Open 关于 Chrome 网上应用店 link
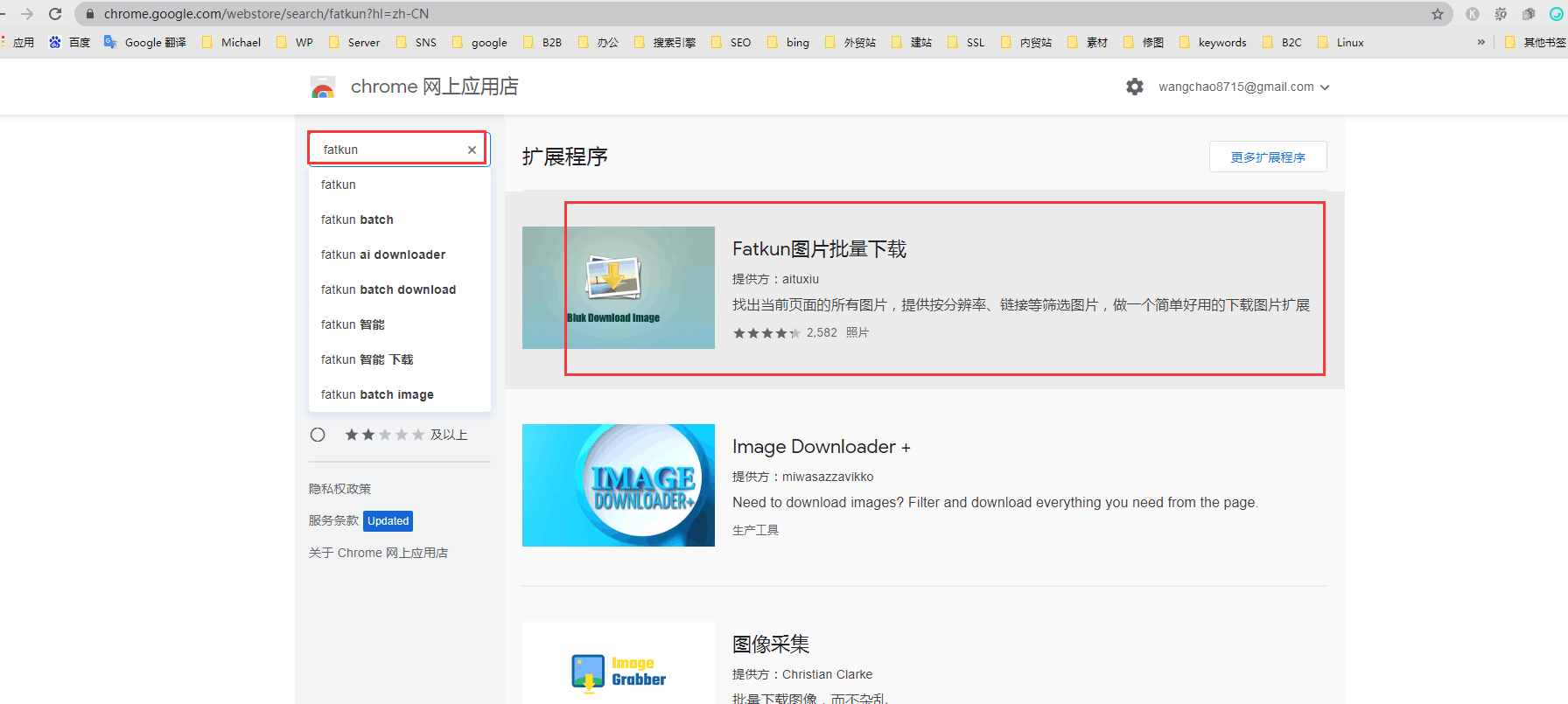 378,553
